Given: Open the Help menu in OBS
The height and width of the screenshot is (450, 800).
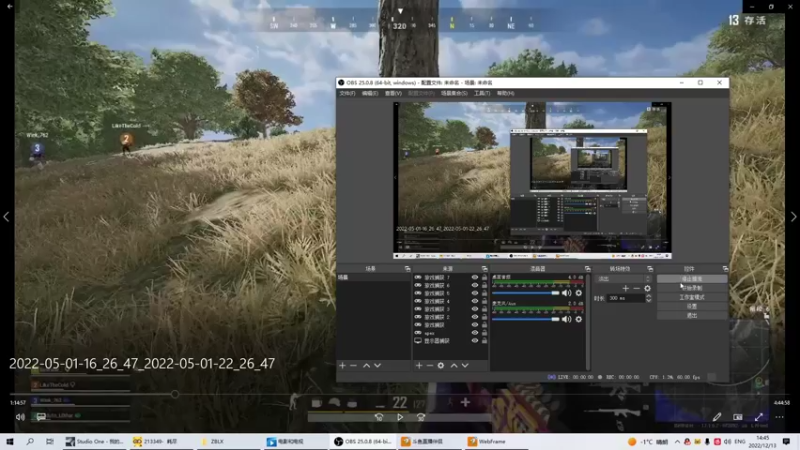Looking at the screenshot, I should point(506,93).
